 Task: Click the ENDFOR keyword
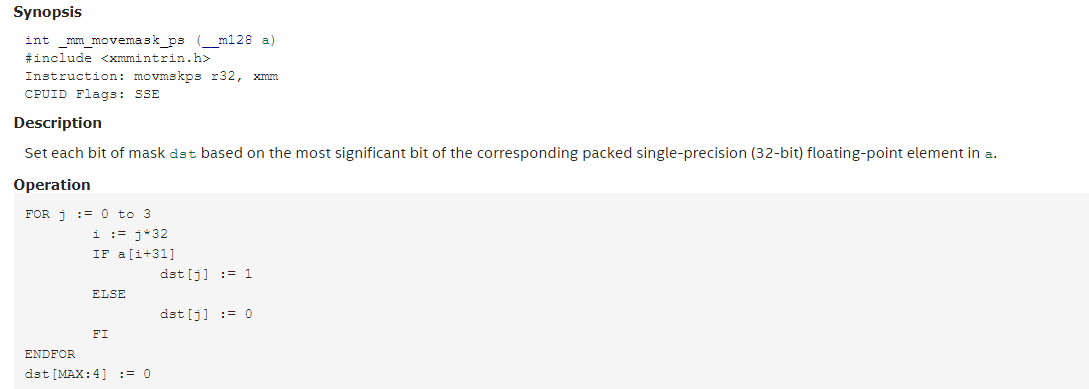tap(50, 354)
